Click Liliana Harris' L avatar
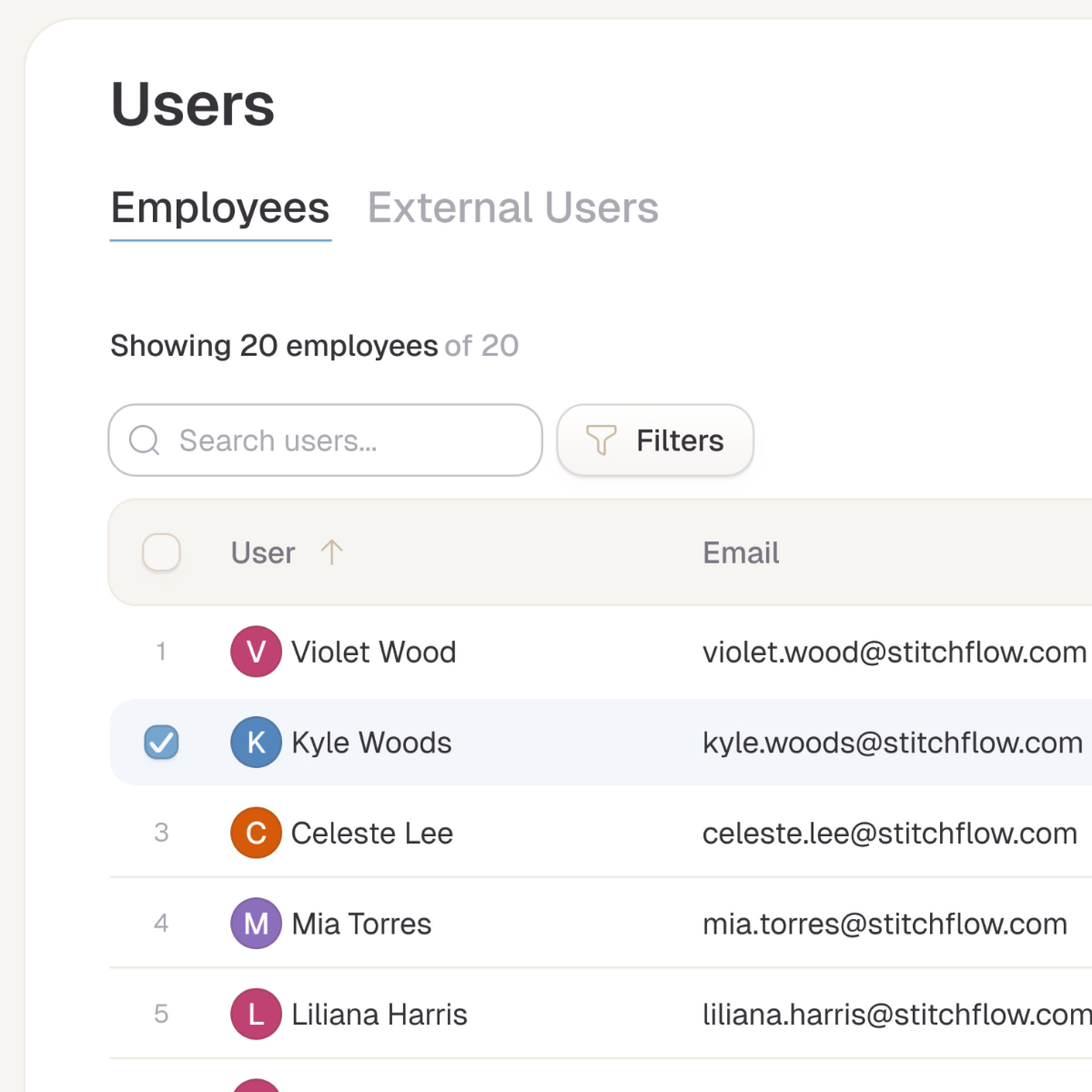 256,1013
